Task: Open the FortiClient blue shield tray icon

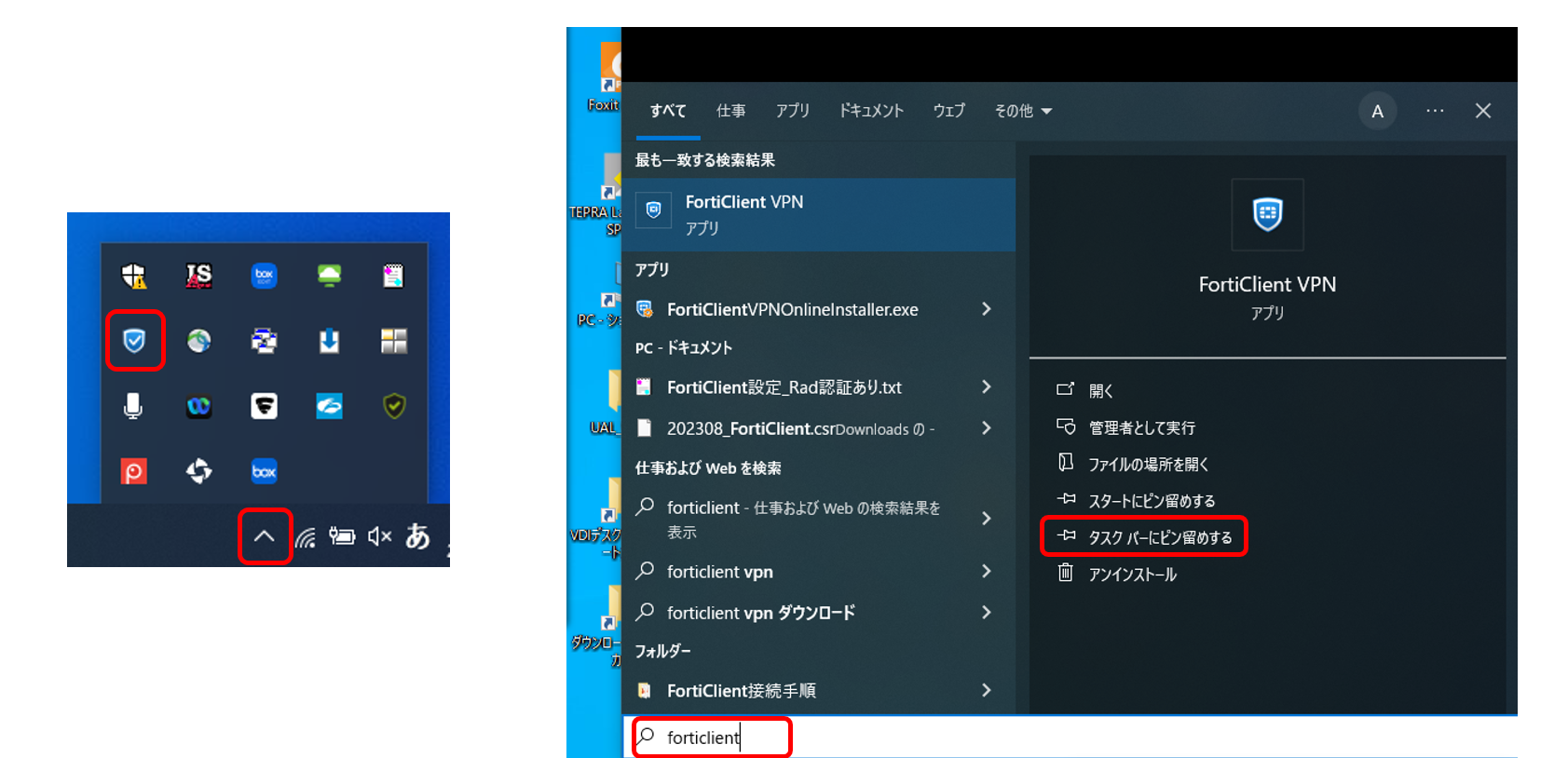Action: (x=134, y=341)
